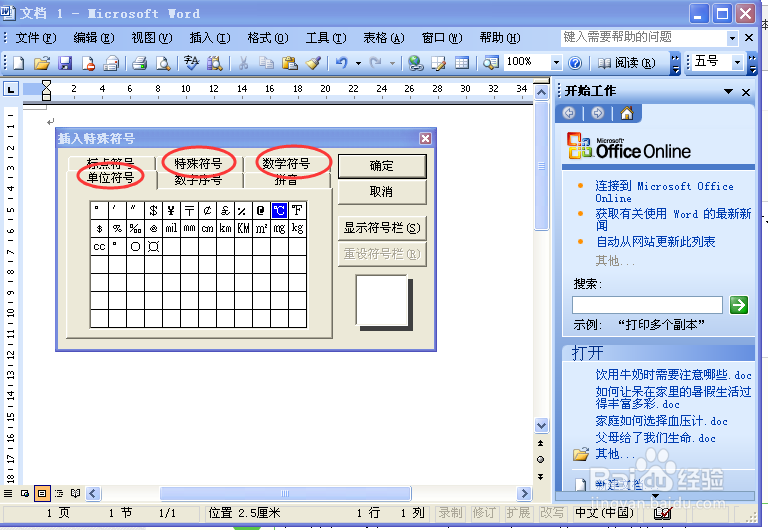Screen dimensions: 768x530
Task: Click the Research icon in the toolbar
Action: point(215,63)
